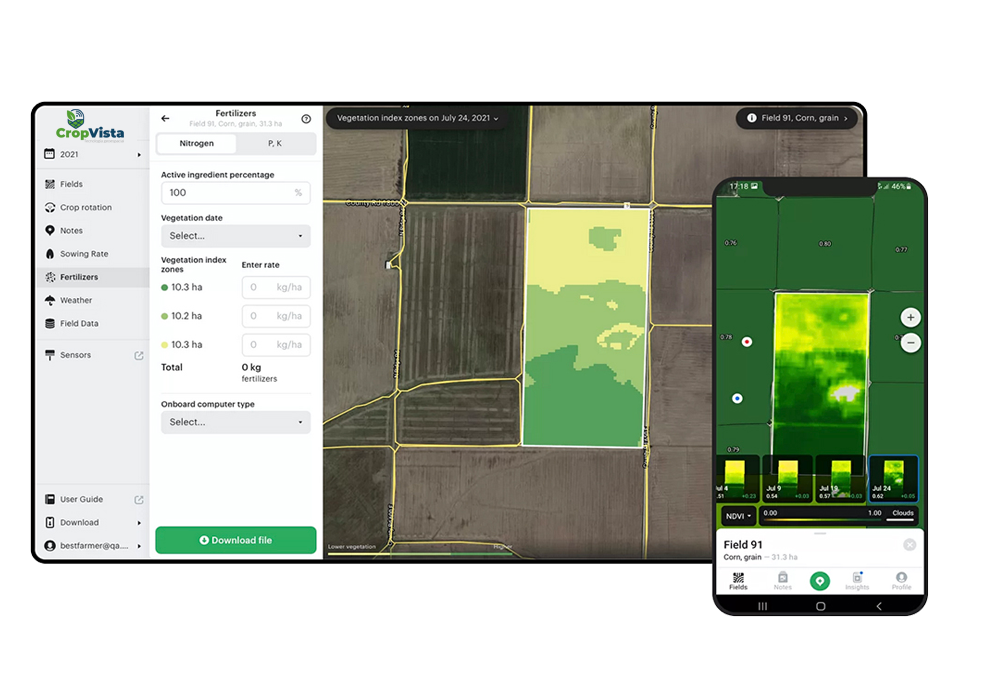The width and height of the screenshot is (1000, 700).
Task: Switch to the P, K tab
Action: 274,144
